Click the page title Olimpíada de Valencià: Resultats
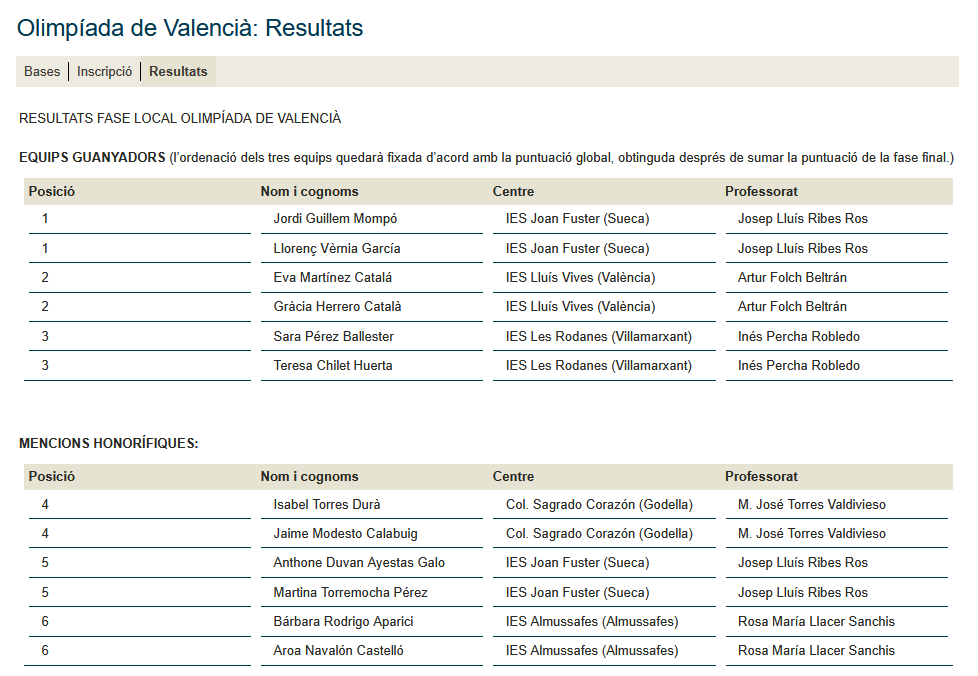 (190, 28)
